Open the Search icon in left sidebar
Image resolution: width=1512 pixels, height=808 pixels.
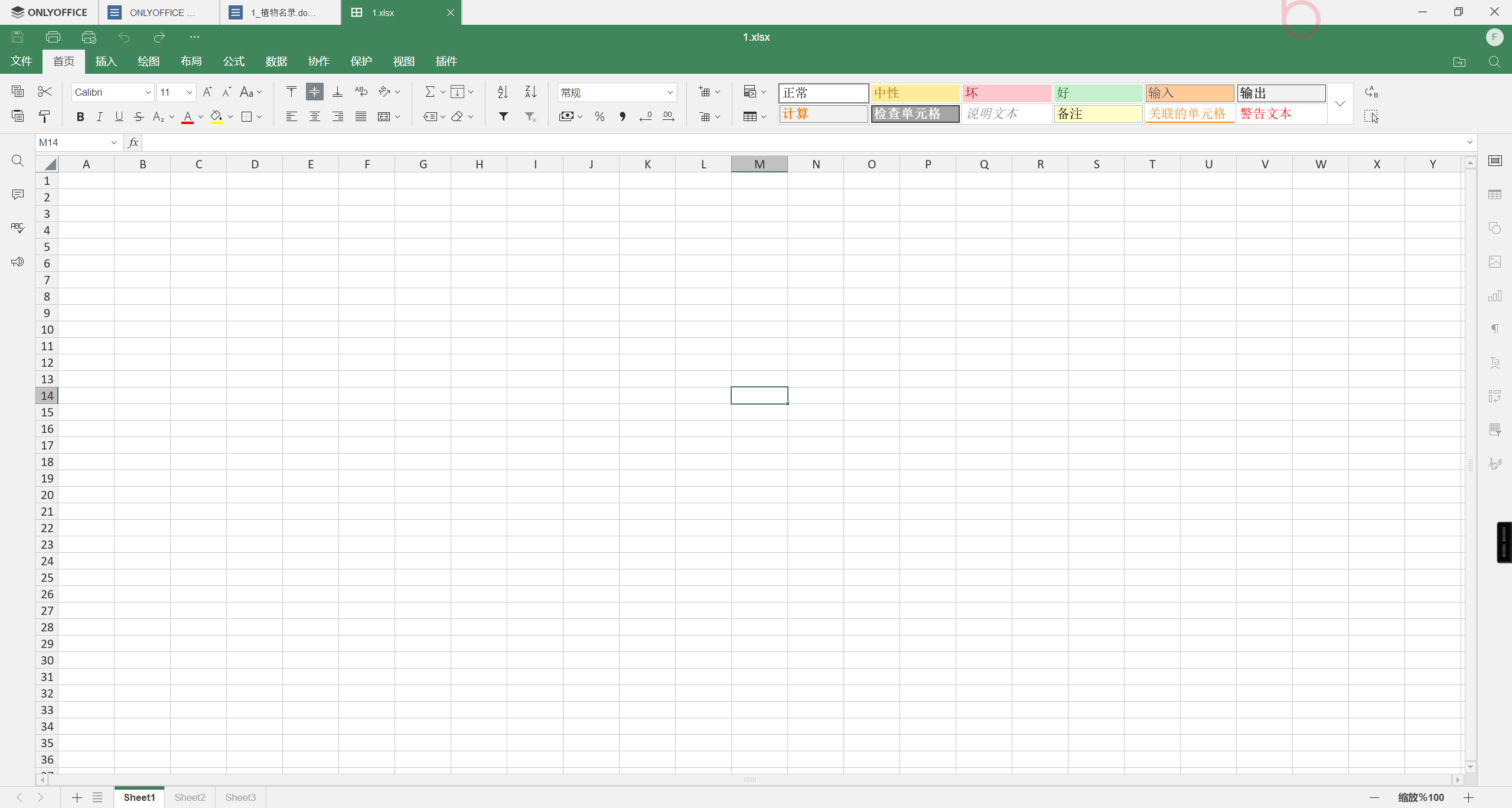(18, 161)
